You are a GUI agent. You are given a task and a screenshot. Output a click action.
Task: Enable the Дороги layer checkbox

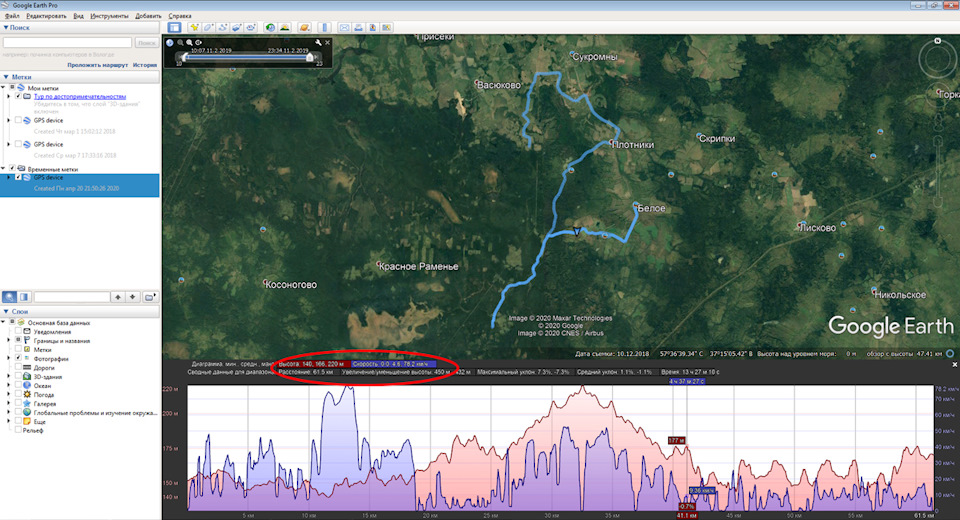[18, 367]
